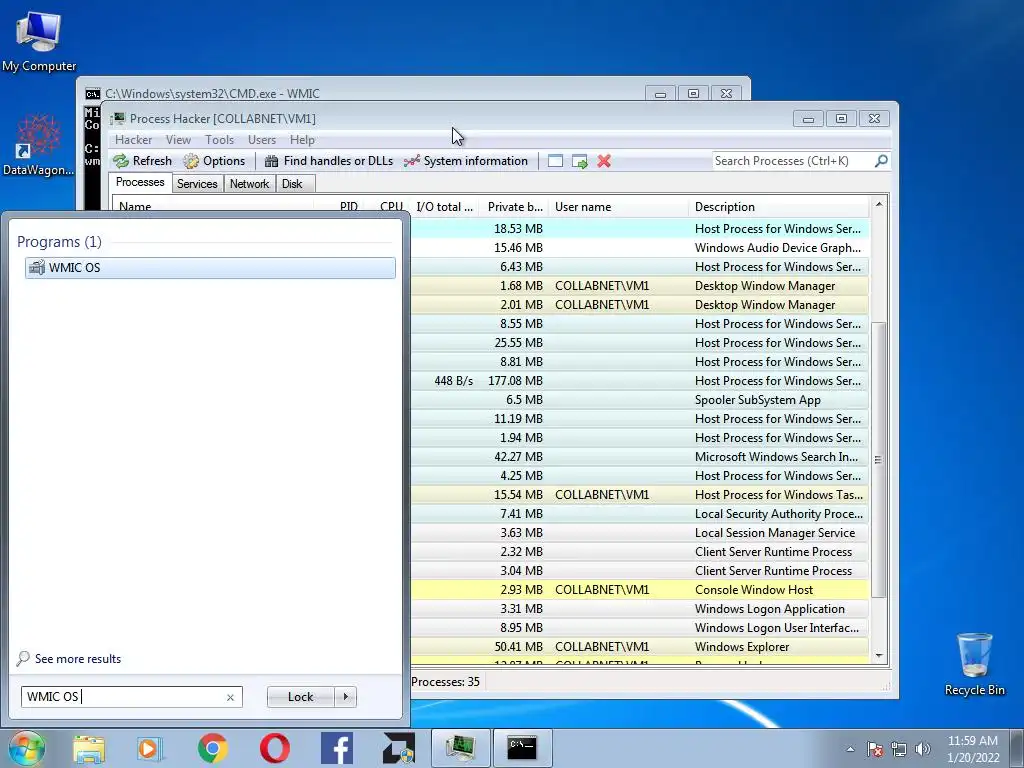Select Microsoft Windows Search Indexer row
The width and height of the screenshot is (1024, 768).
(640, 456)
